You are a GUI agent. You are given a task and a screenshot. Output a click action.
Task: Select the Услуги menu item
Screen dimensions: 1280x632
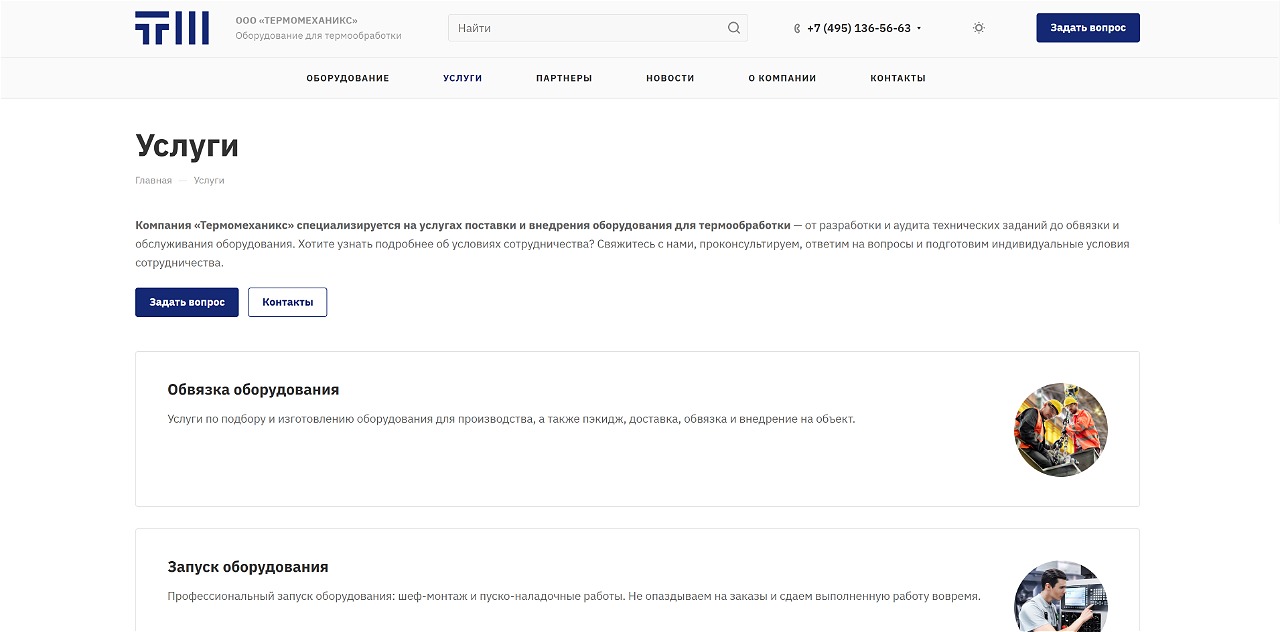[463, 78]
